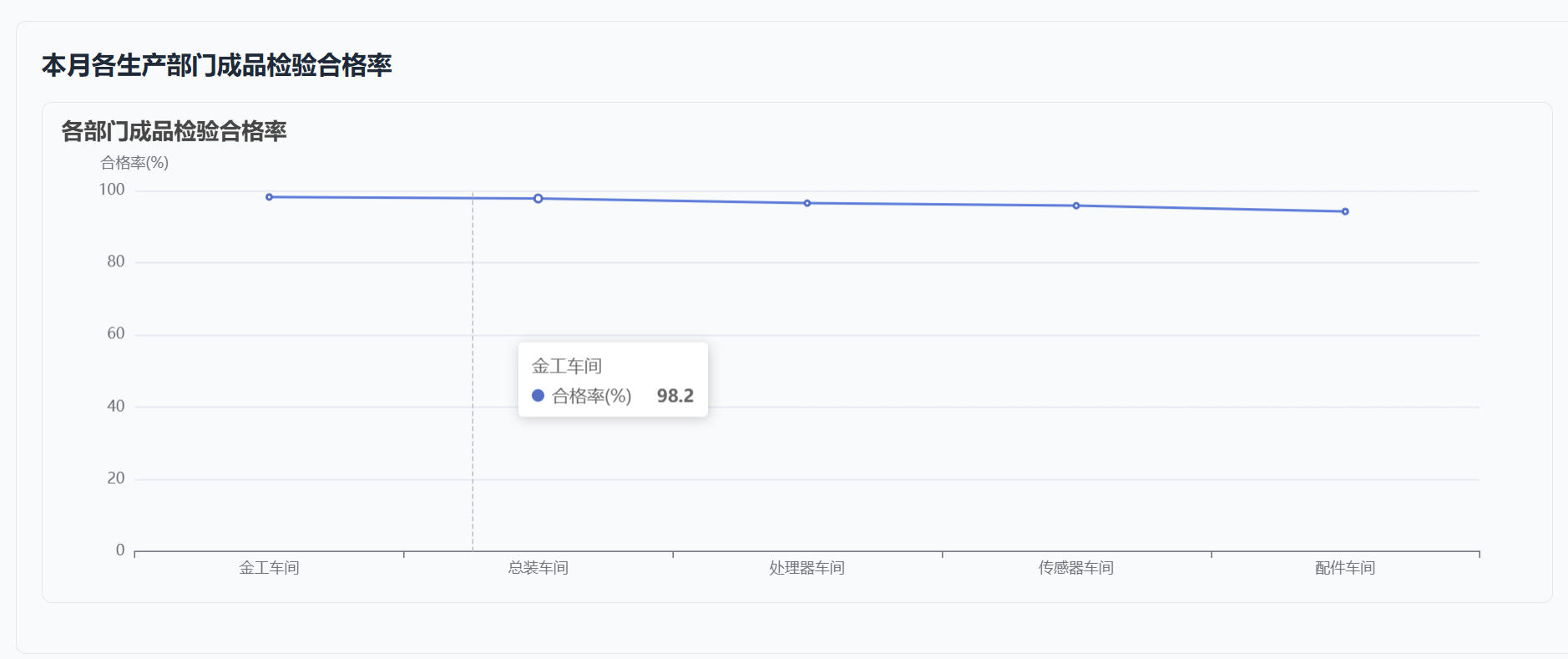This screenshot has width=1568, height=659.
Task: Click the 100 y-axis tick label
Action: 112,190
